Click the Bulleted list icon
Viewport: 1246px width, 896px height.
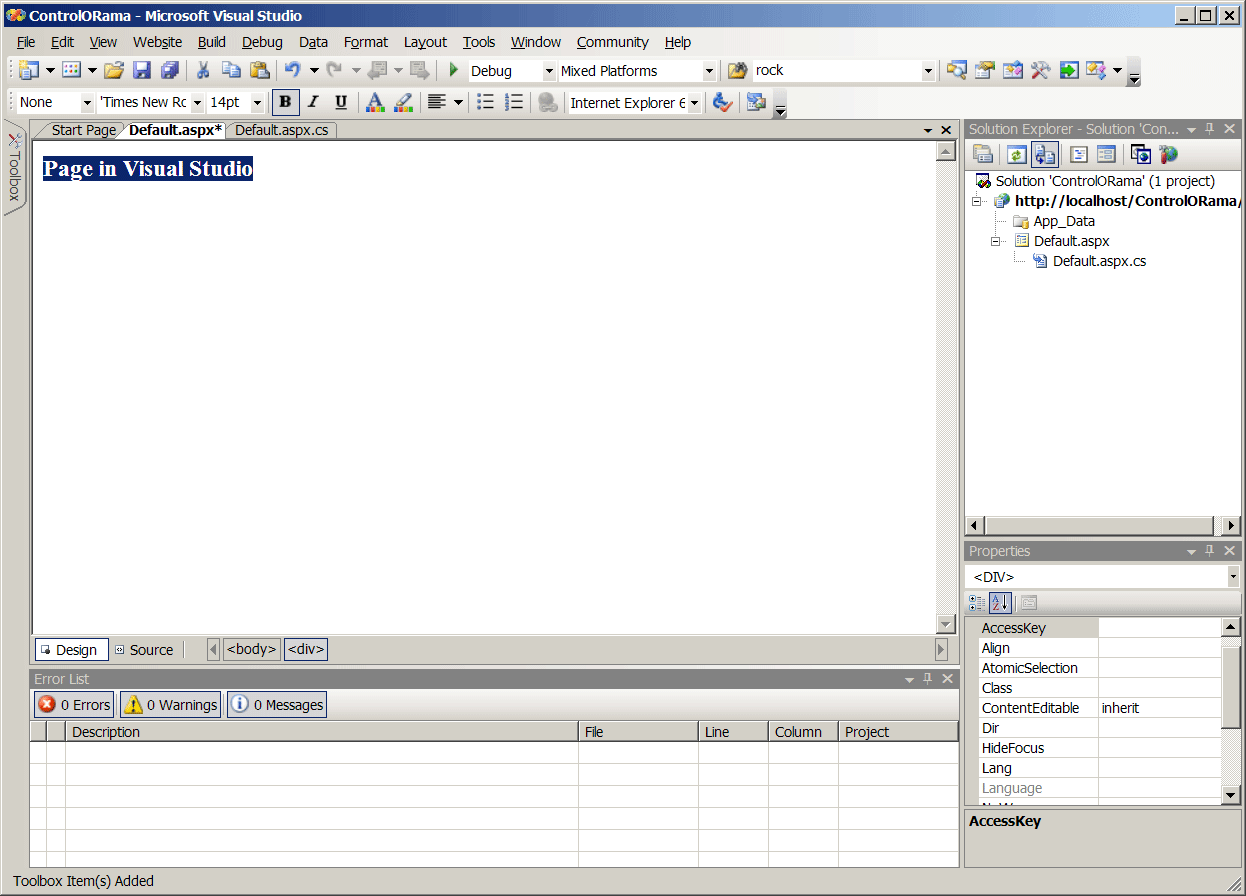(485, 102)
